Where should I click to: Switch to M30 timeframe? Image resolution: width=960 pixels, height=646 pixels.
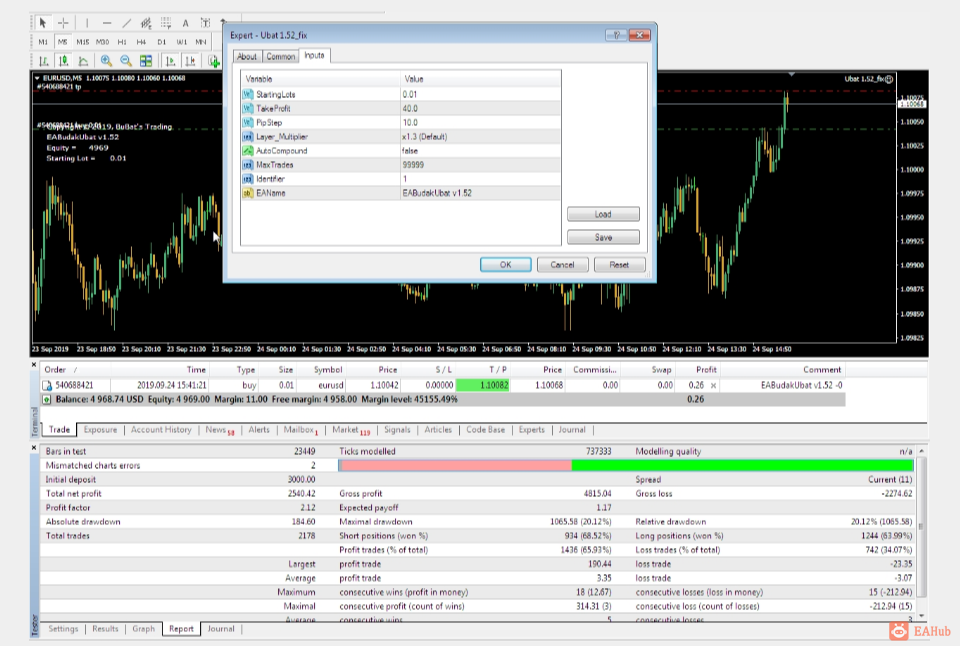pos(102,42)
